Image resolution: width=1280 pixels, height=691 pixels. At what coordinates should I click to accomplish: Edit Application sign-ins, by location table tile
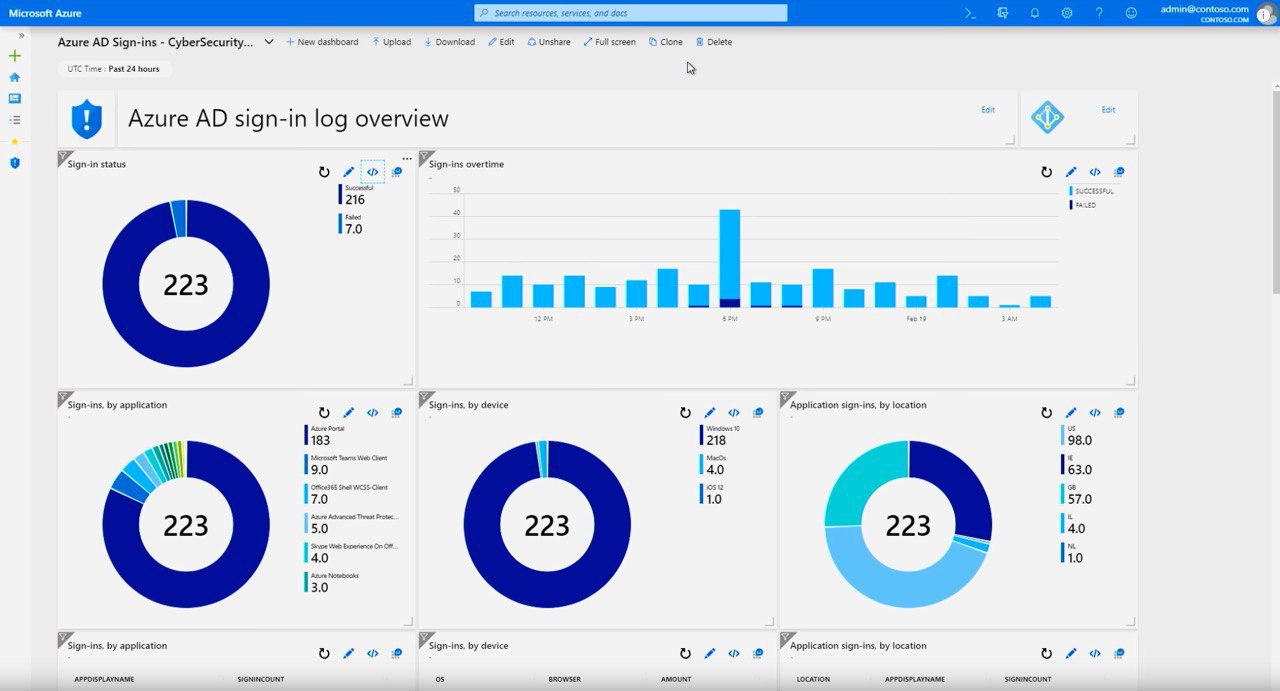click(x=1070, y=653)
